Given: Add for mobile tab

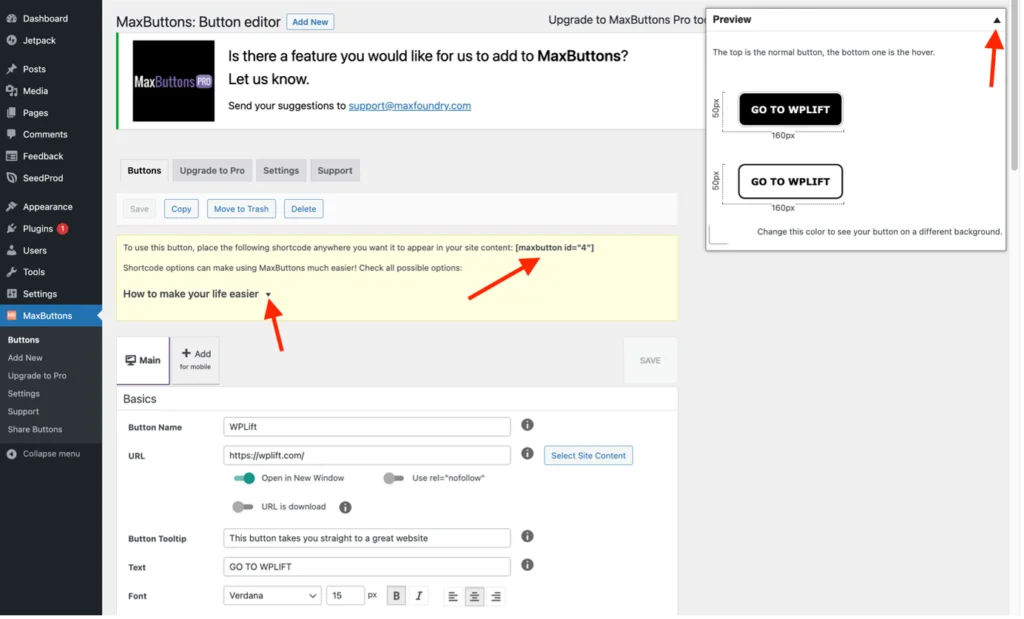Looking at the screenshot, I should tap(195, 359).
